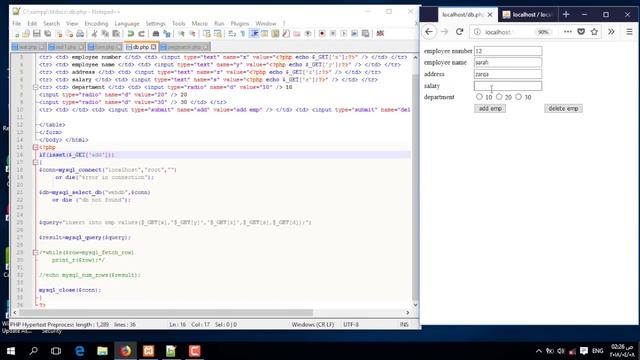Image resolution: width=640 pixels, height=360 pixels.
Task: Click the delete emp button
Action: tap(563, 109)
